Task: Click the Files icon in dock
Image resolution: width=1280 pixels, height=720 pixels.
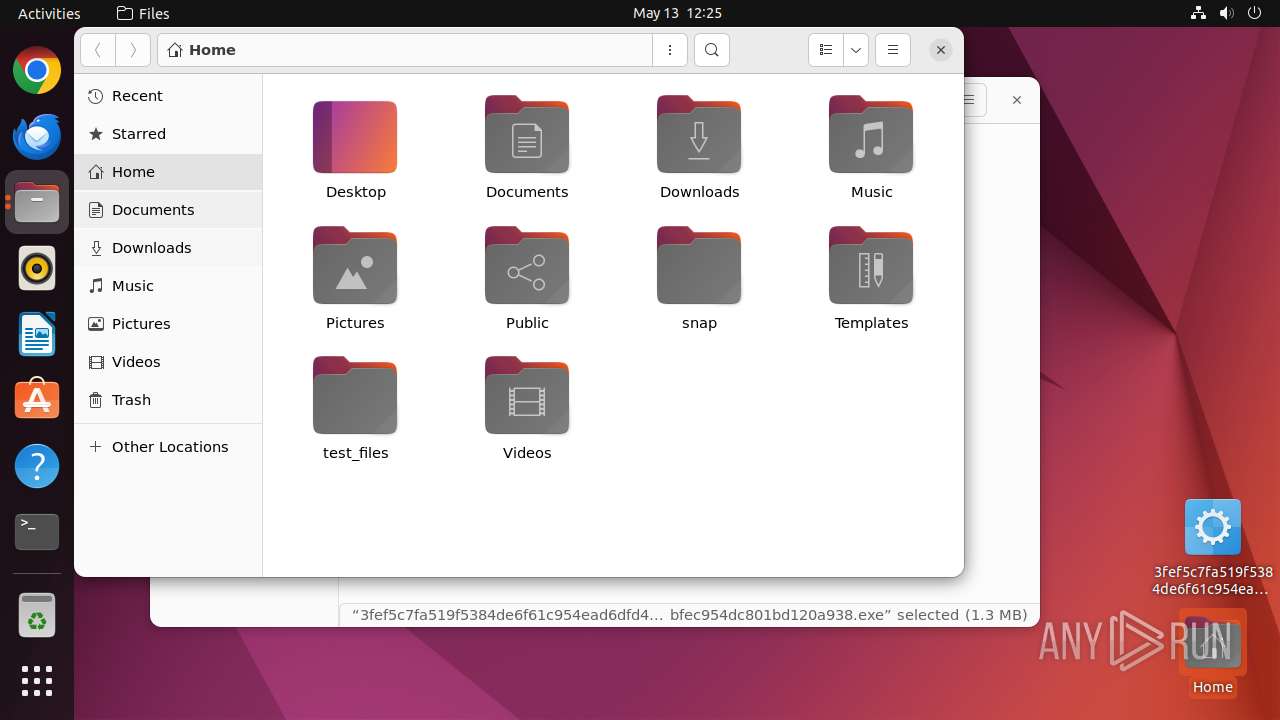Action: tap(37, 203)
